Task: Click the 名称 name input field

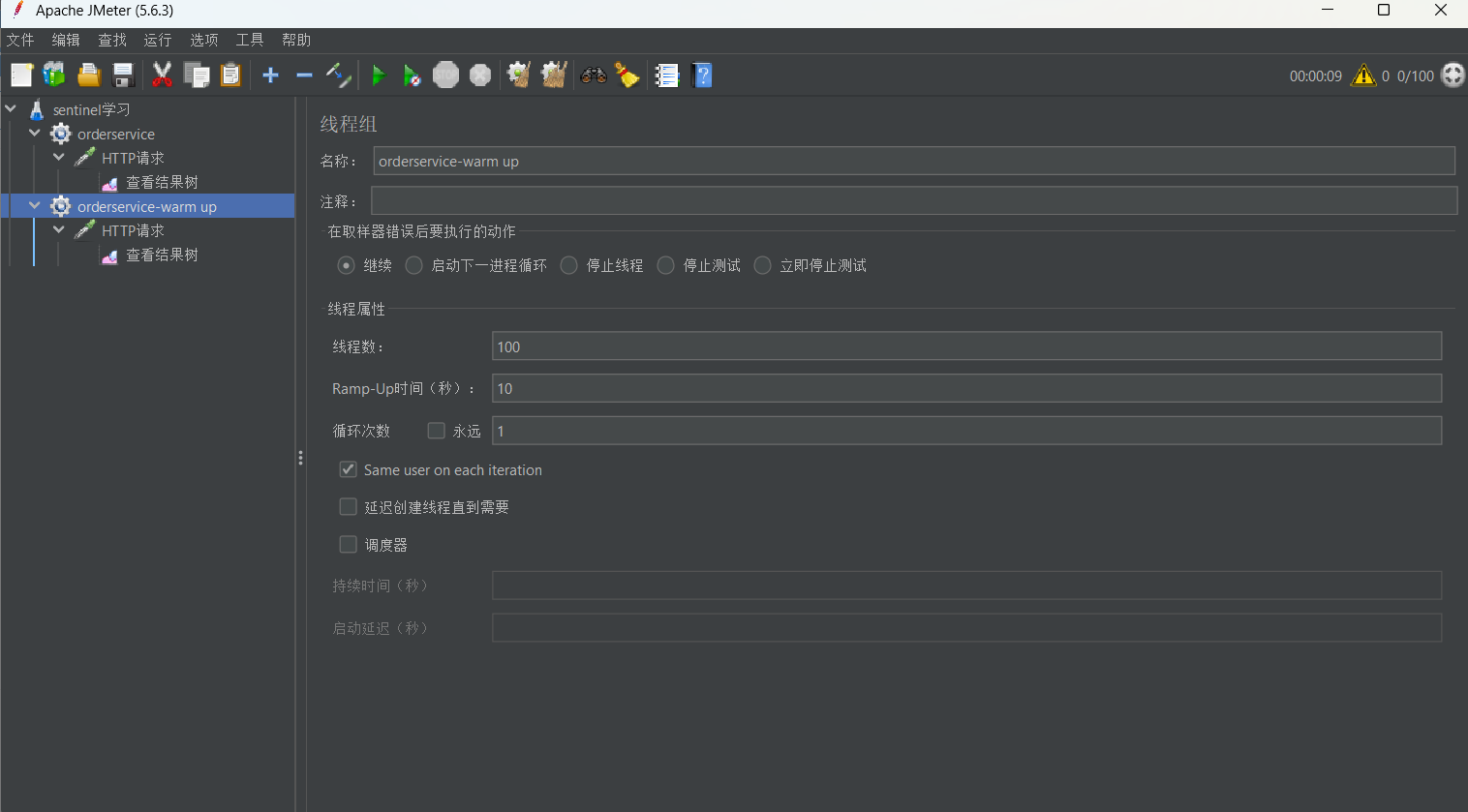Action: coord(914,161)
